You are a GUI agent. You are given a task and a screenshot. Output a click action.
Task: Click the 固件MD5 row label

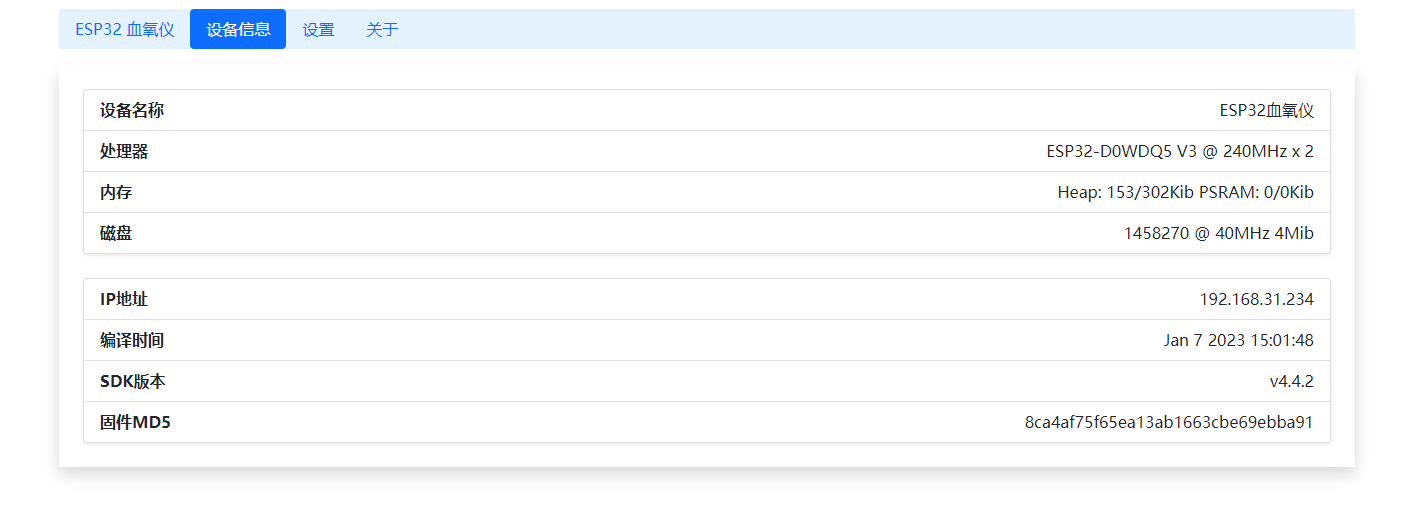[x=135, y=423]
